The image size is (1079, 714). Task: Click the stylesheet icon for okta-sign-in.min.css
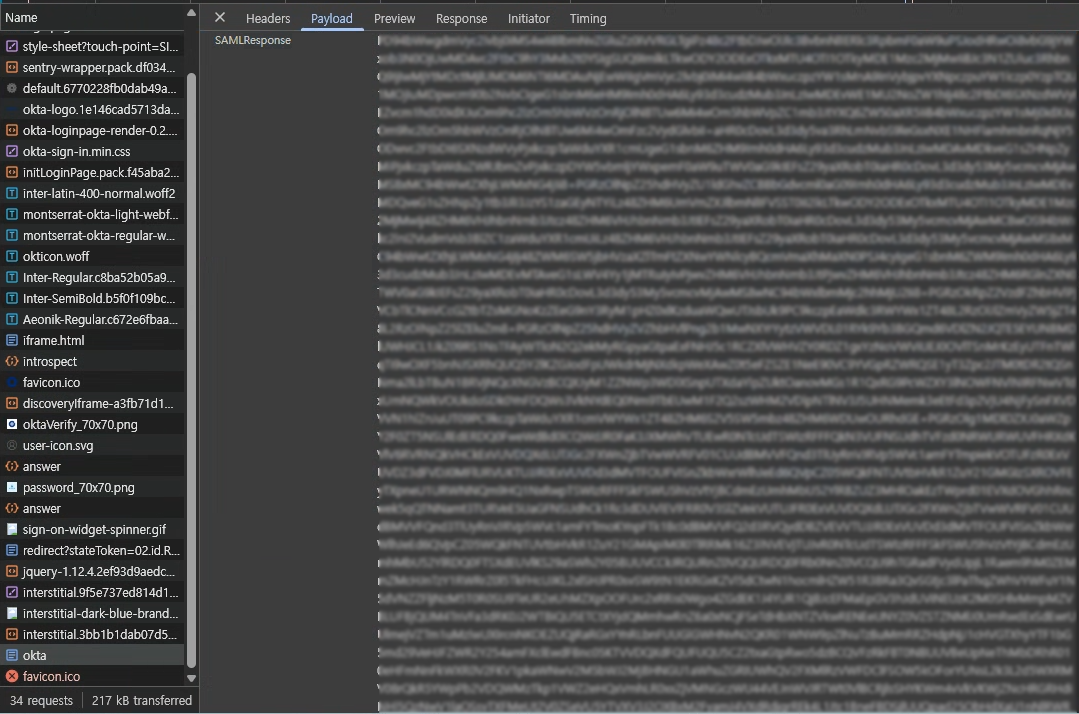(12, 151)
